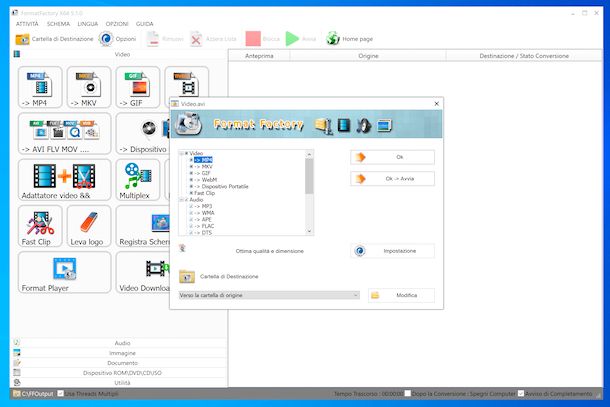The height and width of the screenshot is (407, 610).
Task: Open the Adattatore video joiner tool
Action: tap(65, 180)
